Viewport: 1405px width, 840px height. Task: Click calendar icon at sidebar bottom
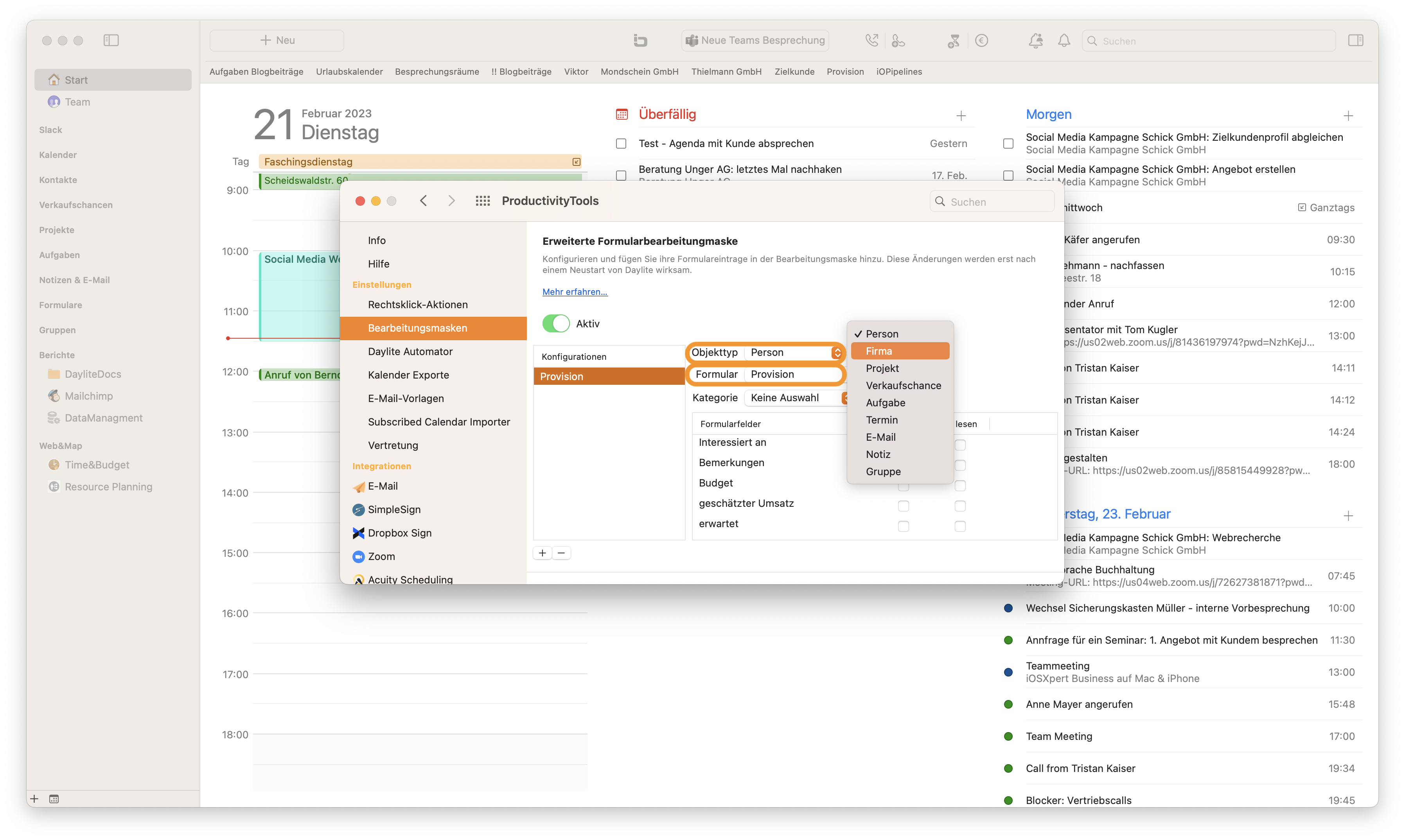(x=54, y=799)
